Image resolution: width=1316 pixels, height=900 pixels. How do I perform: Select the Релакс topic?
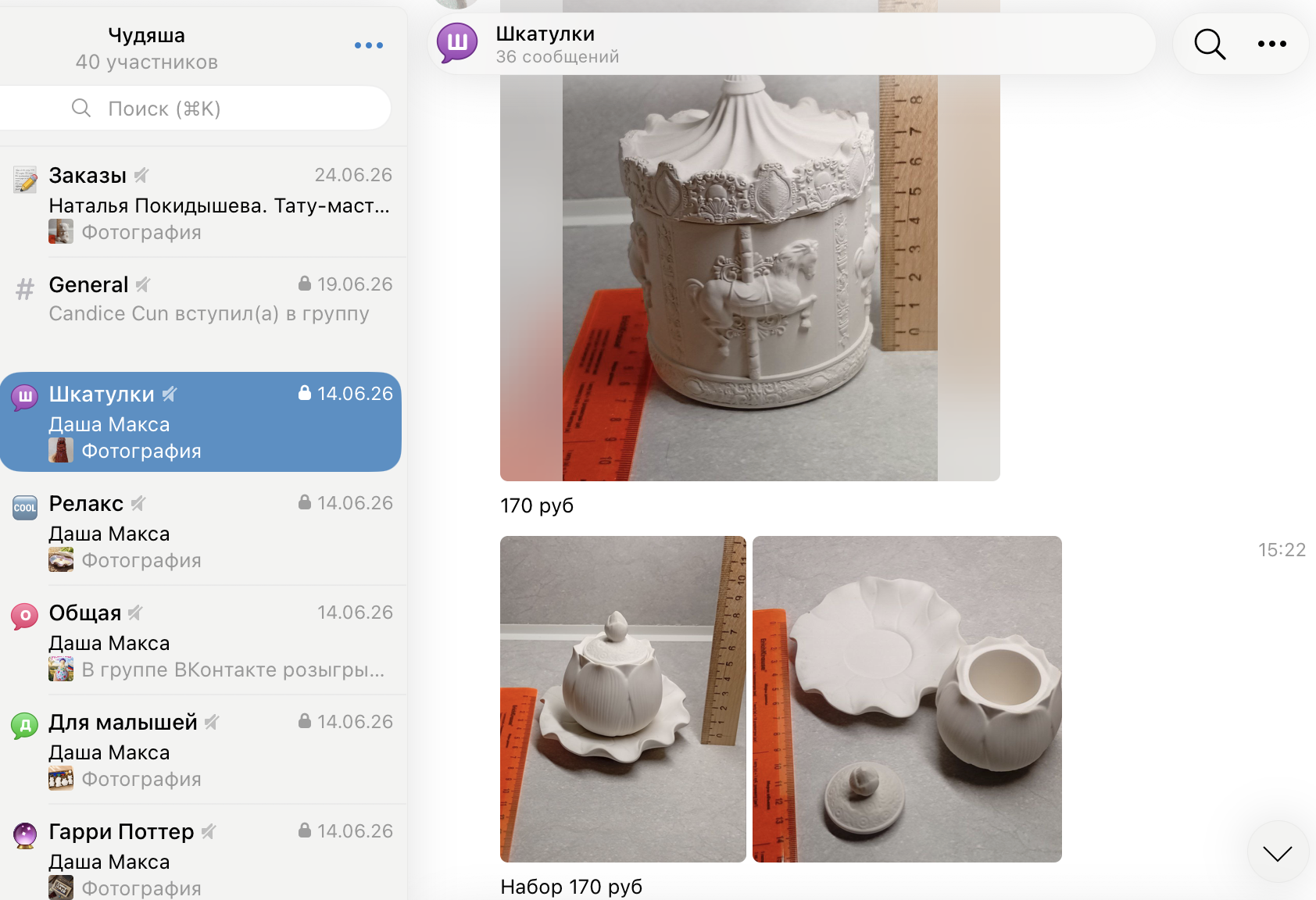point(203,530)
